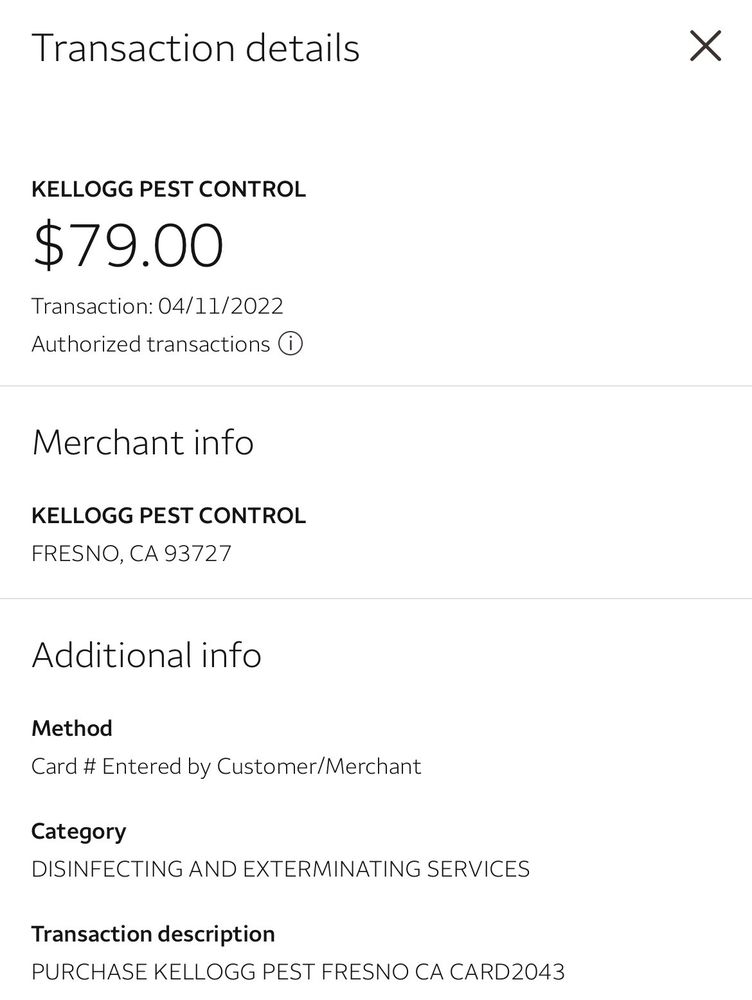
Task: Select the Method field label
Action: click(71, 728)
